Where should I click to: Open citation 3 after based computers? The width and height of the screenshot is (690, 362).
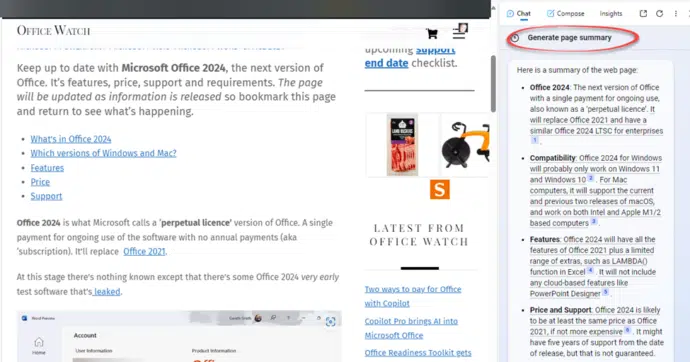point(593,222)
